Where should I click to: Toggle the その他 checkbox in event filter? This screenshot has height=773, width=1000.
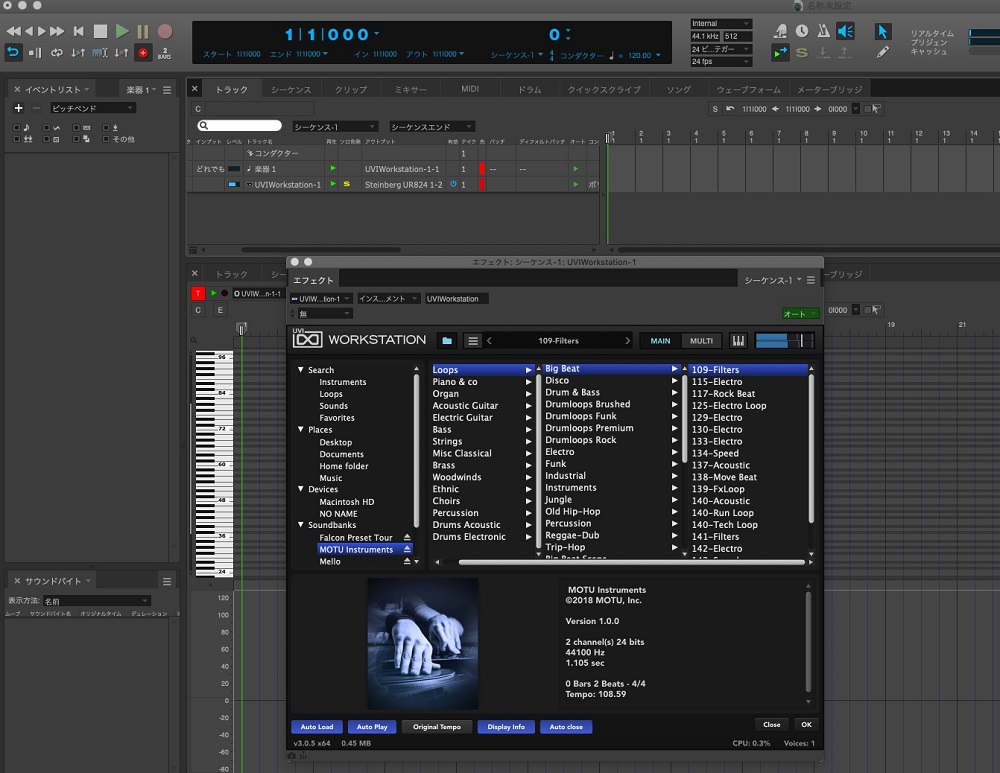106,138
